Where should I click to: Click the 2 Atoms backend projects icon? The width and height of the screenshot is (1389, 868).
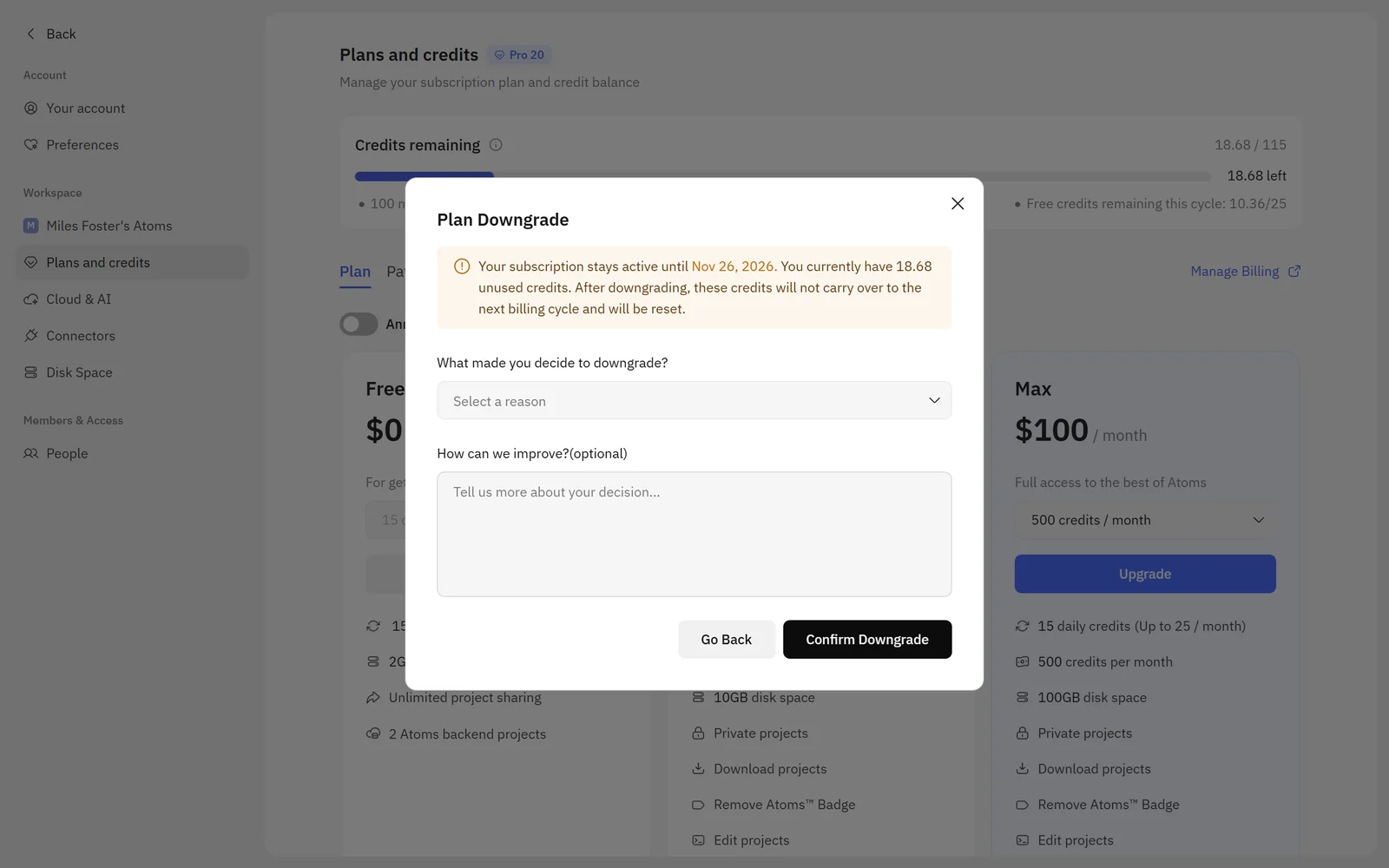pos(373,733)
